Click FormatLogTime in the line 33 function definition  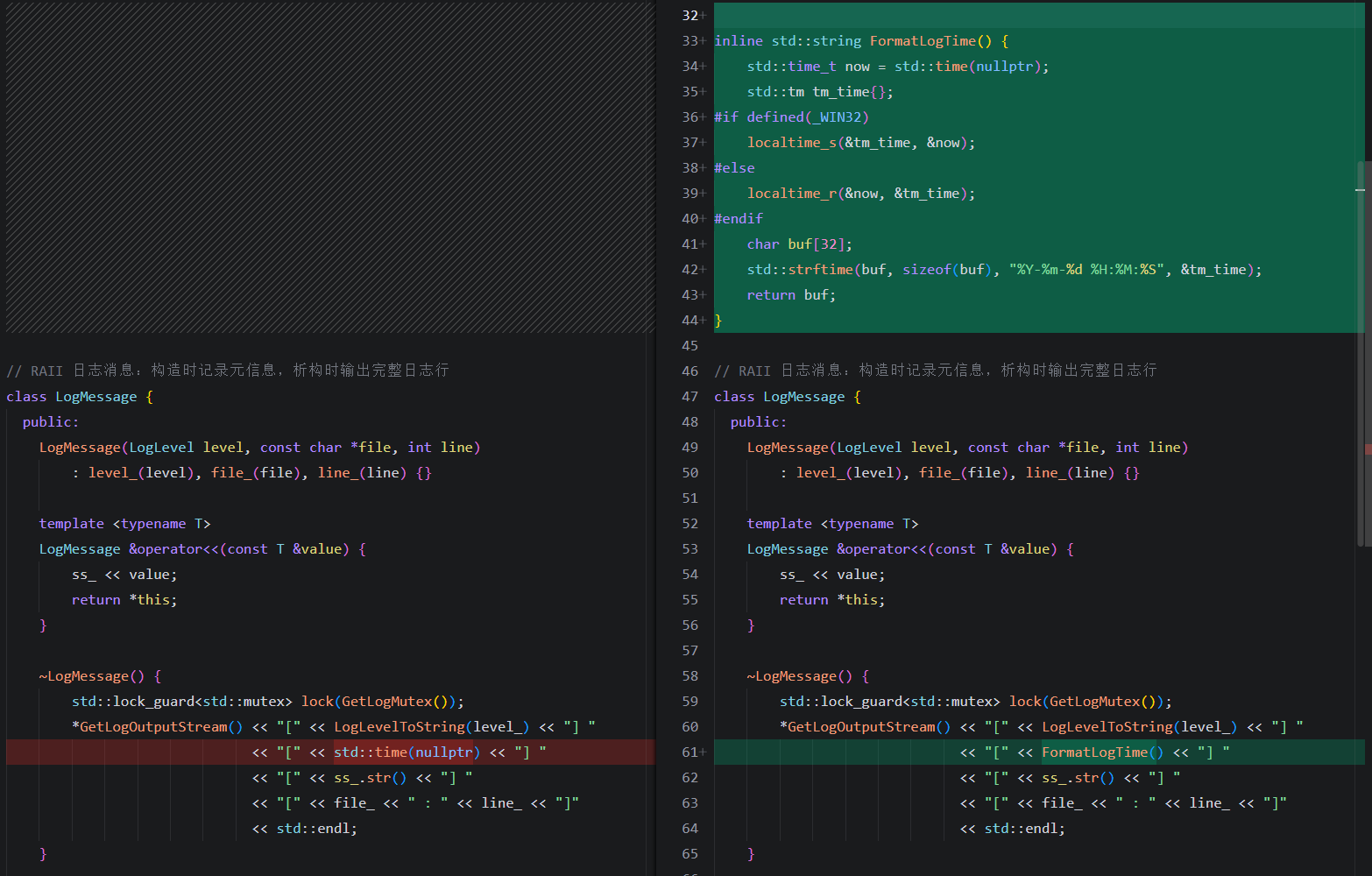click(923, 41)
